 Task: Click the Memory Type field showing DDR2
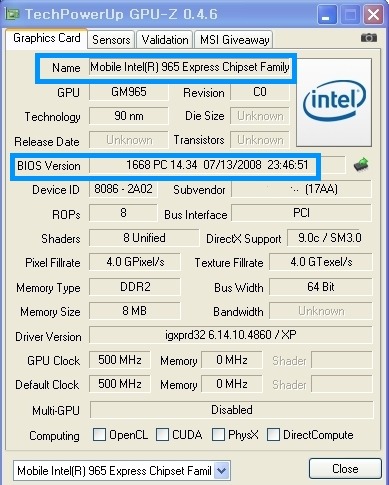[x=135, y=287]
